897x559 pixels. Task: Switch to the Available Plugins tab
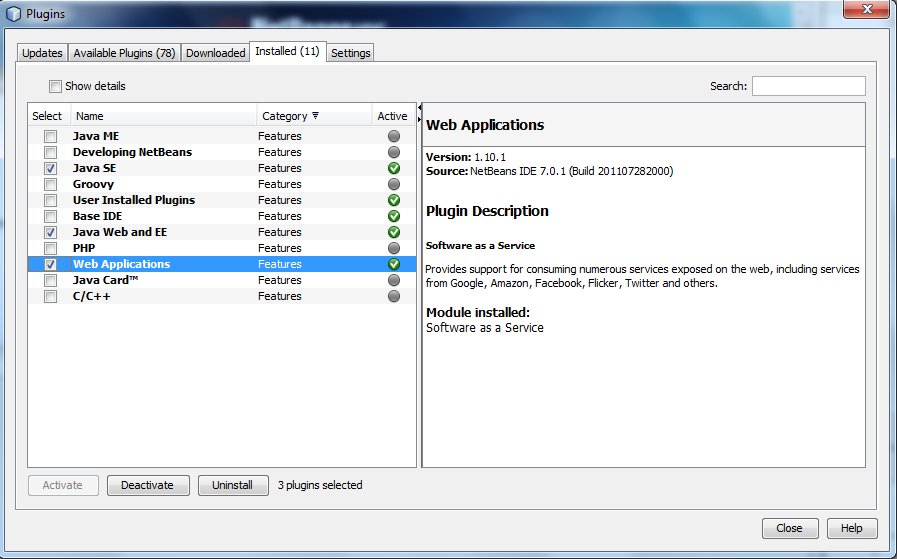pyautogui.click(x=124, y=53)
